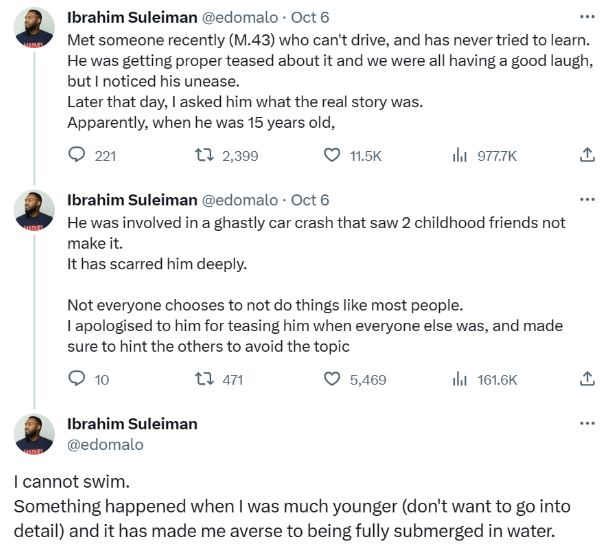
Task: Click the Oct 6 timestamp on the second tweet
Action: (x=309, y=200)
